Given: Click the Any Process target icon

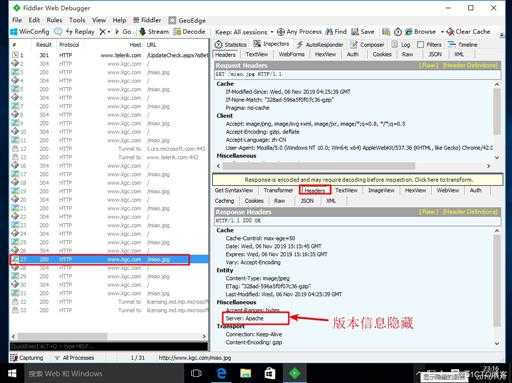Looking at the screenshot, I should click(x=281, y=32).
